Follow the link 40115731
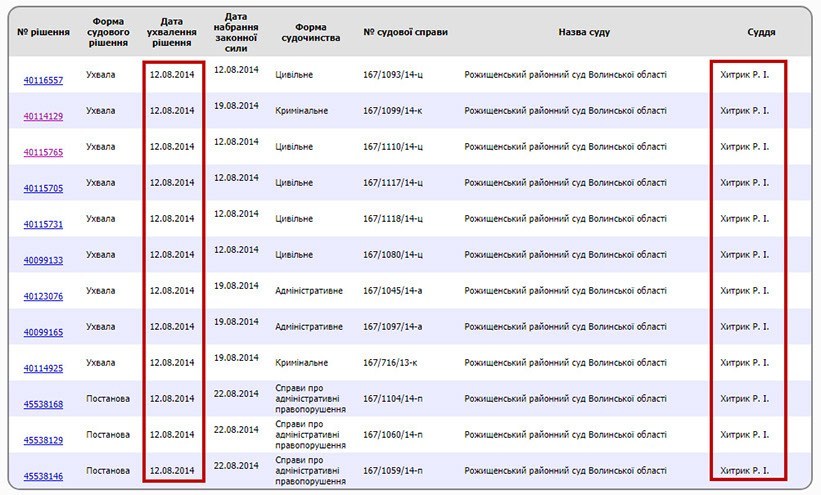This screenshot has height=495, width=821. [43, 224]
